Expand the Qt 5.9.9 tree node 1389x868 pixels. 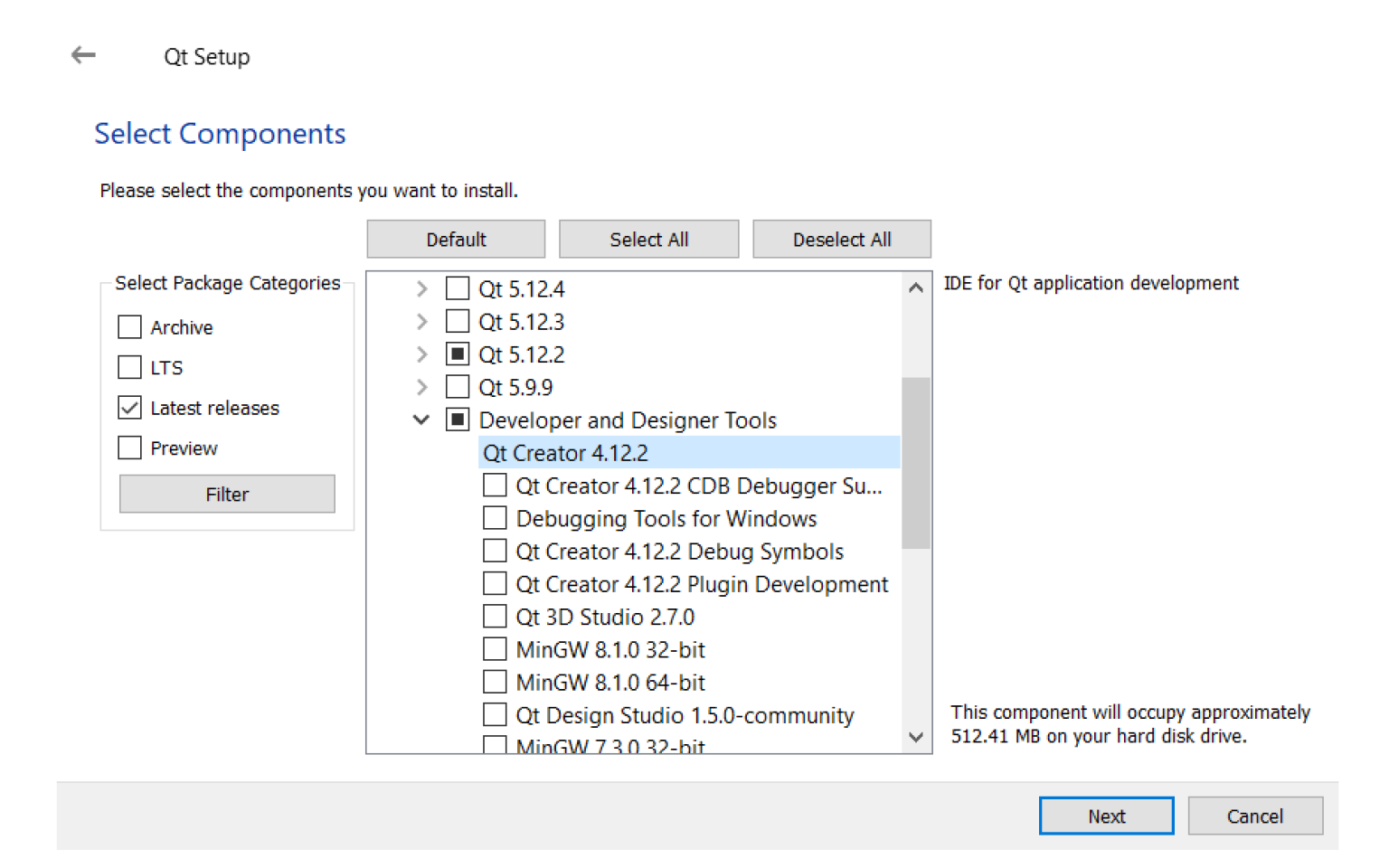[421, 387]
